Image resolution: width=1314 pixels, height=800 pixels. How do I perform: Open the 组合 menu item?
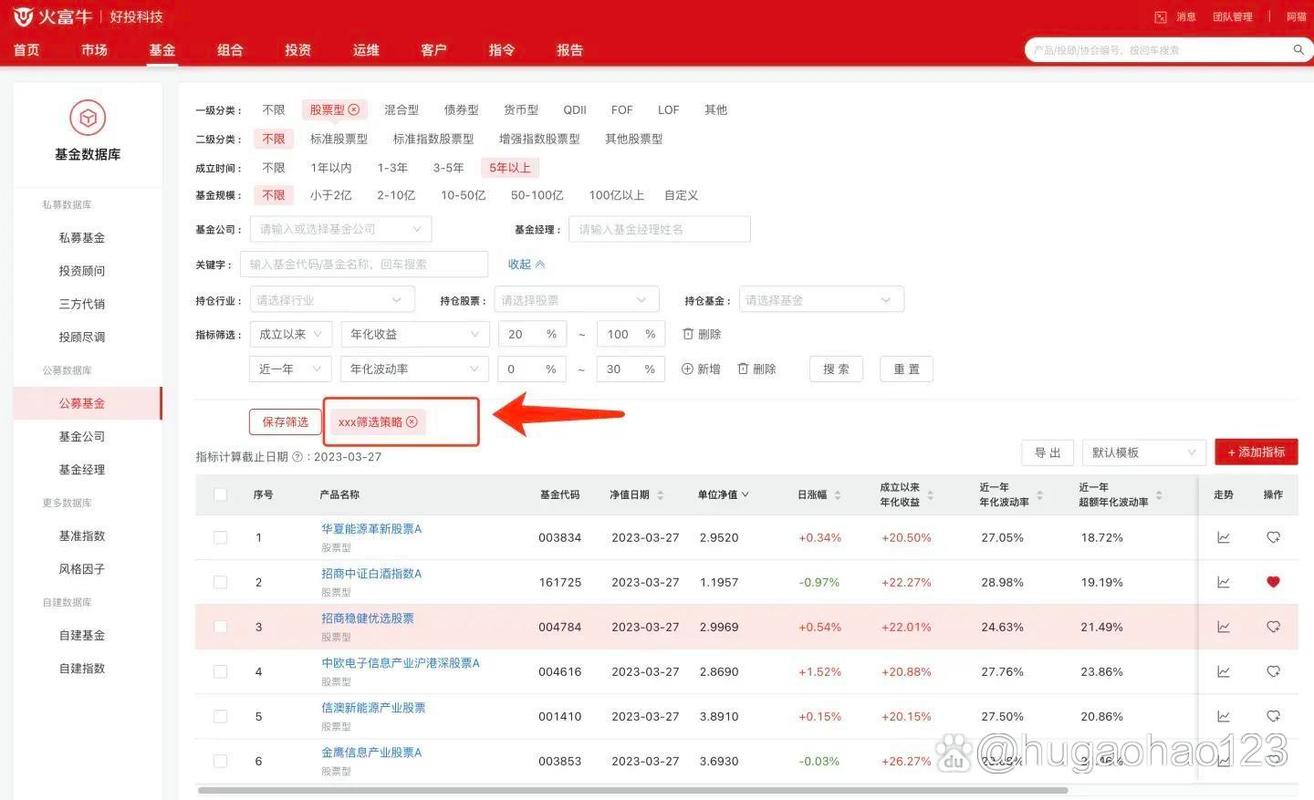coord(229,49)
